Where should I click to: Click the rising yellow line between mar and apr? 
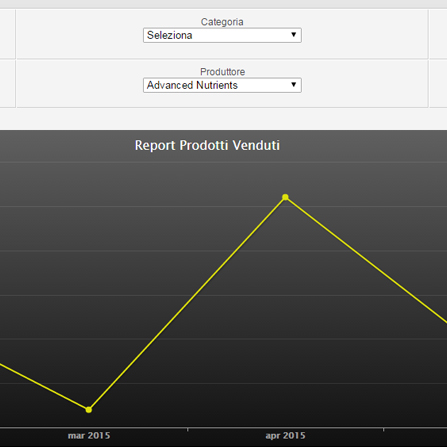click(x=187, y=304)
